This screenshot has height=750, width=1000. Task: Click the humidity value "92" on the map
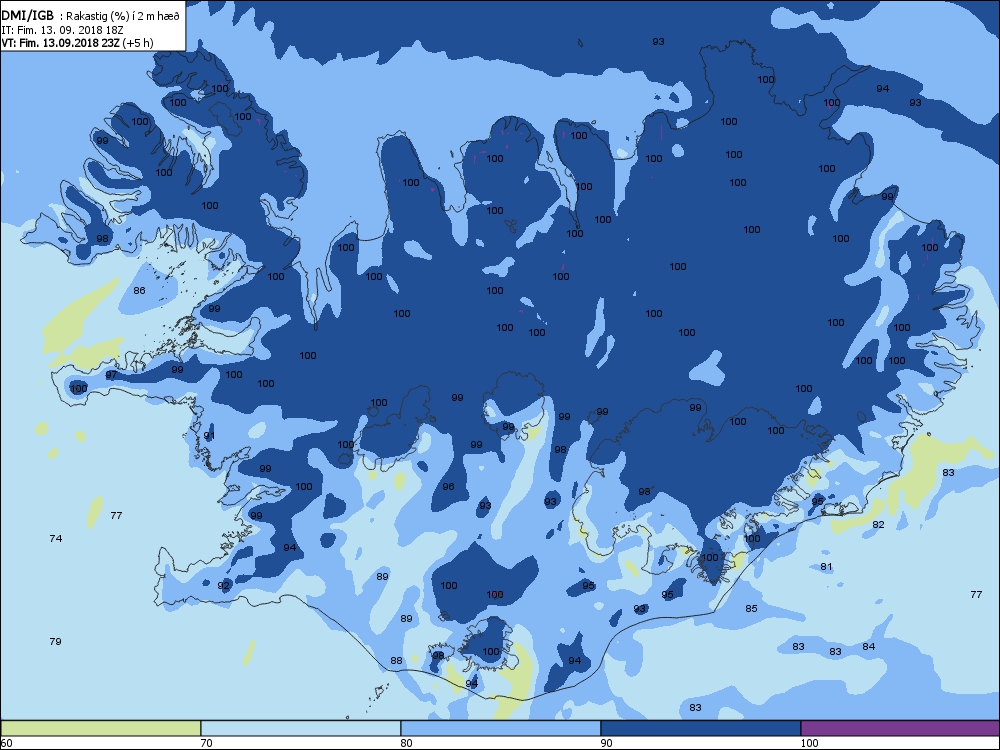coord(223,585)
